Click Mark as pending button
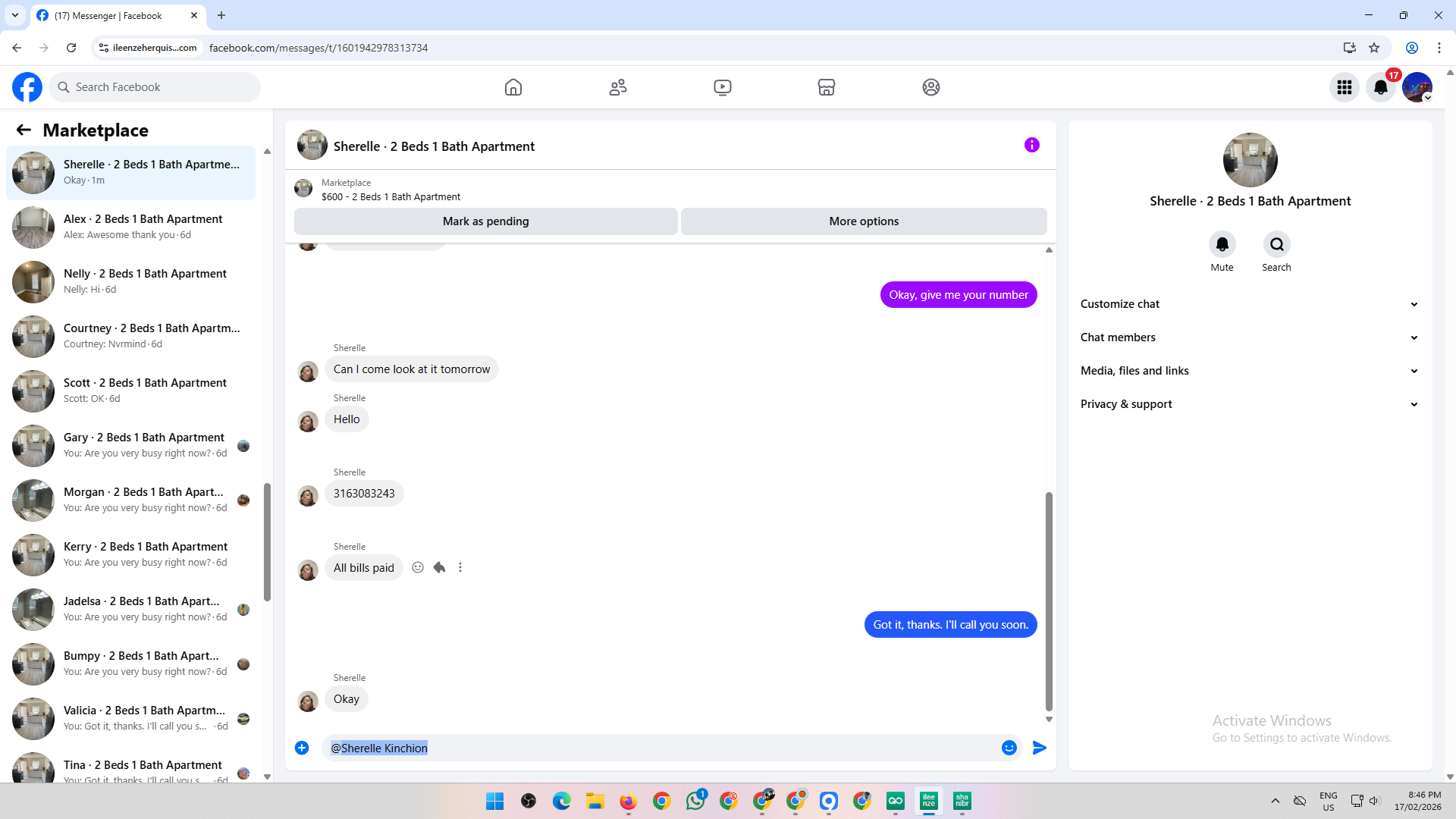This screenshot has width=1456, height=819. pos(485,221)
